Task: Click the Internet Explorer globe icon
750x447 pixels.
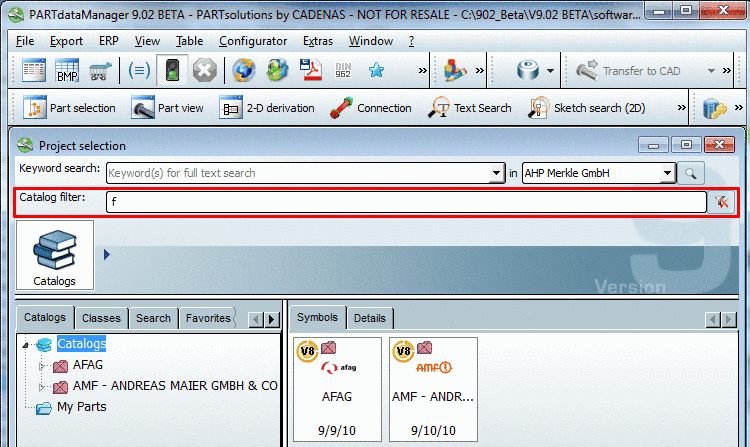Action: coord(244,71)
